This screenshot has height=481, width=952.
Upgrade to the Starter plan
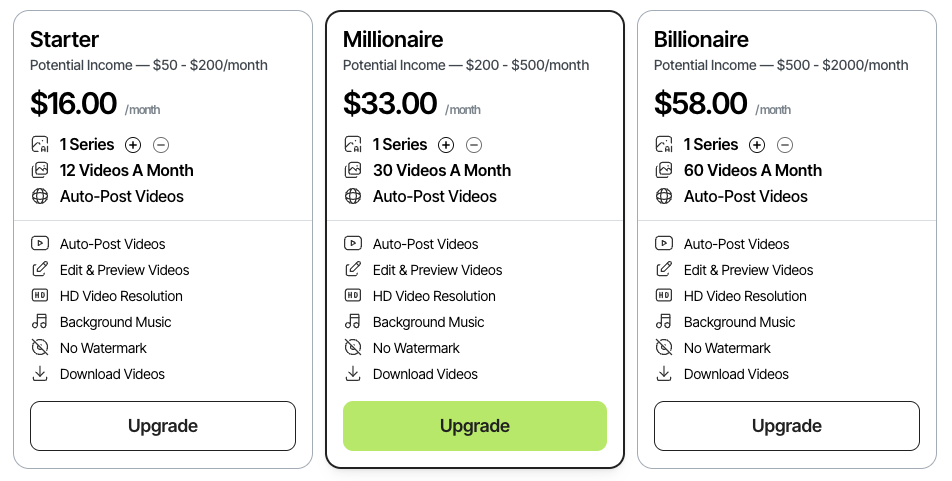(163, 426)
